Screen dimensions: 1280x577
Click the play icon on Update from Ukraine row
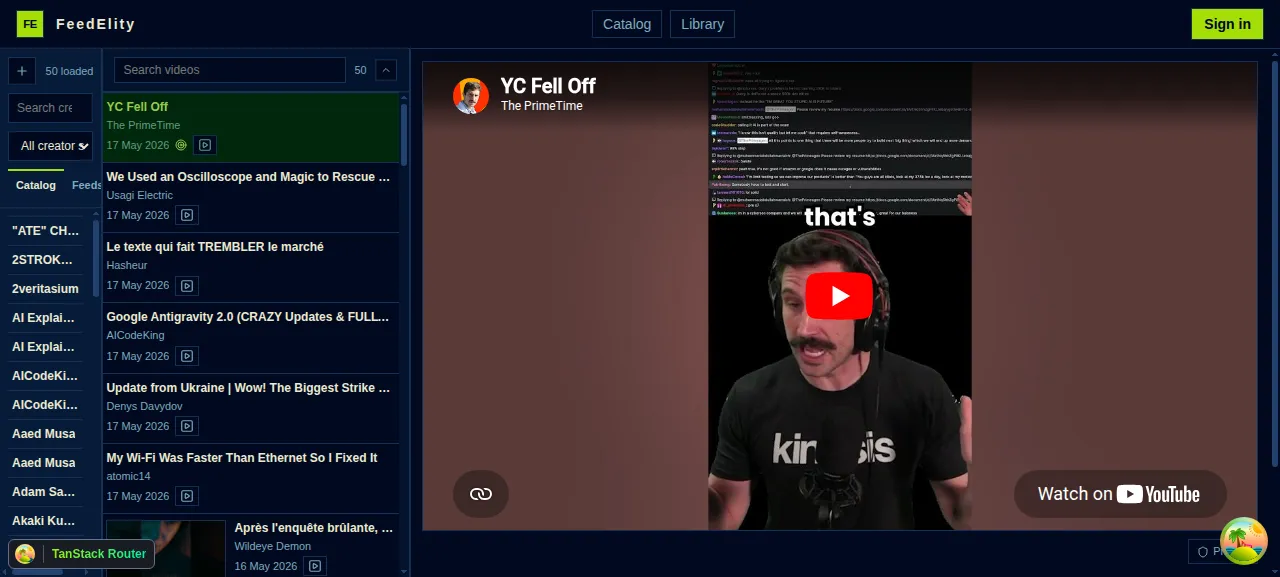(187, 426)
